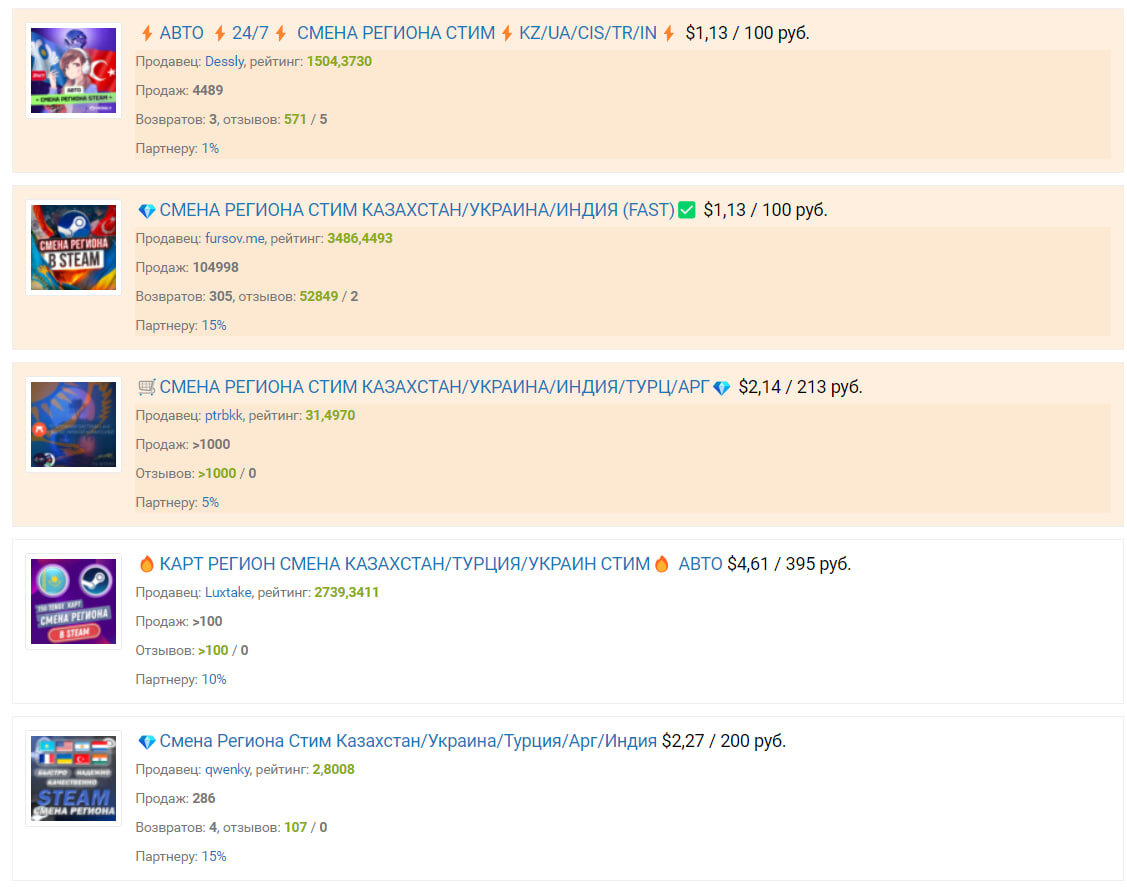
Task: Visit seller ptrbkk's profile
Action: point(224,415)
